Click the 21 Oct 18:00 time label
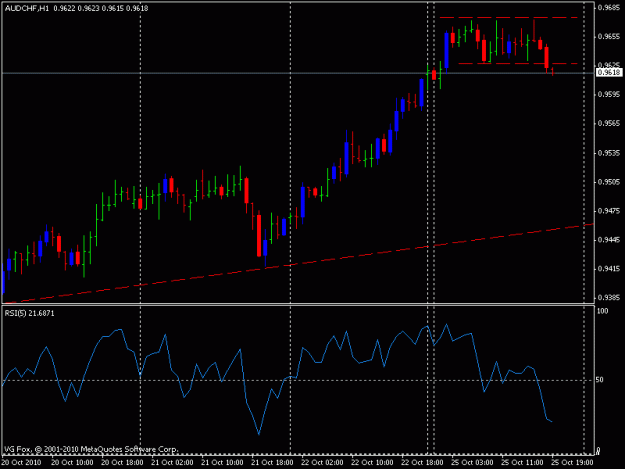The height and width of the screenshot is (469, 625). (x=272, y=463)
